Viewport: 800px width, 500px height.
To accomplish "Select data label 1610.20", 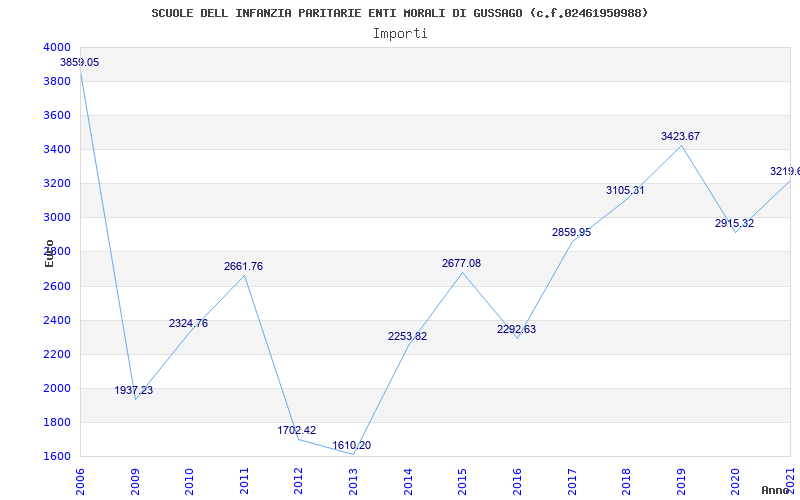I will (352, 445).
